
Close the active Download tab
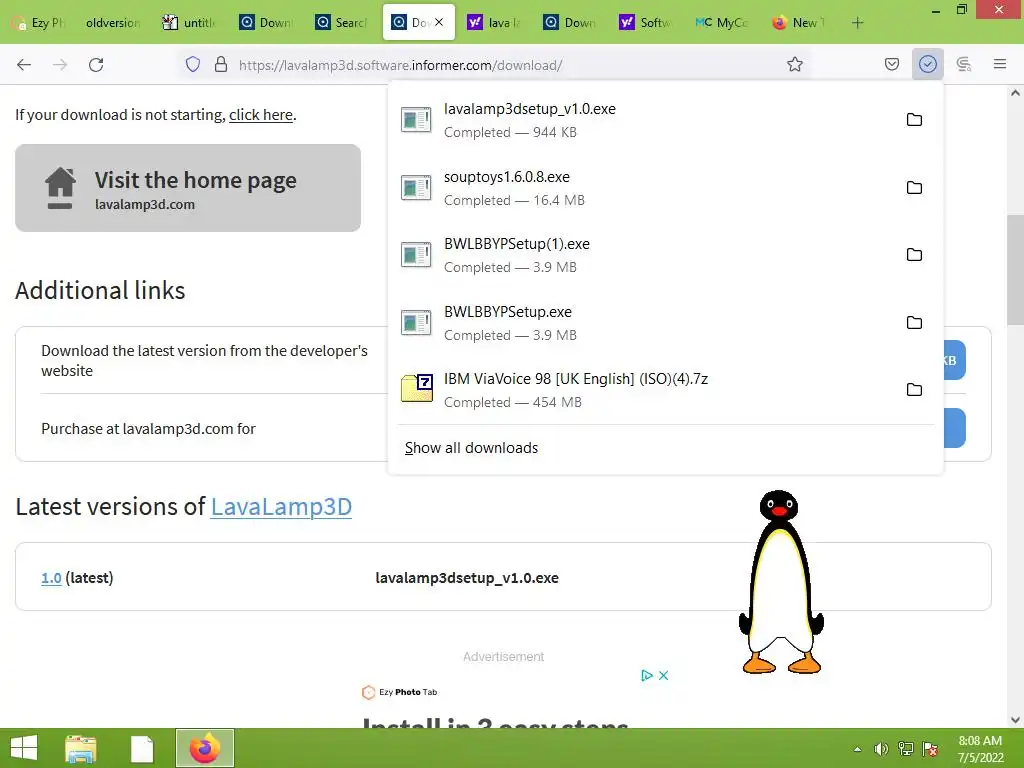439,22
